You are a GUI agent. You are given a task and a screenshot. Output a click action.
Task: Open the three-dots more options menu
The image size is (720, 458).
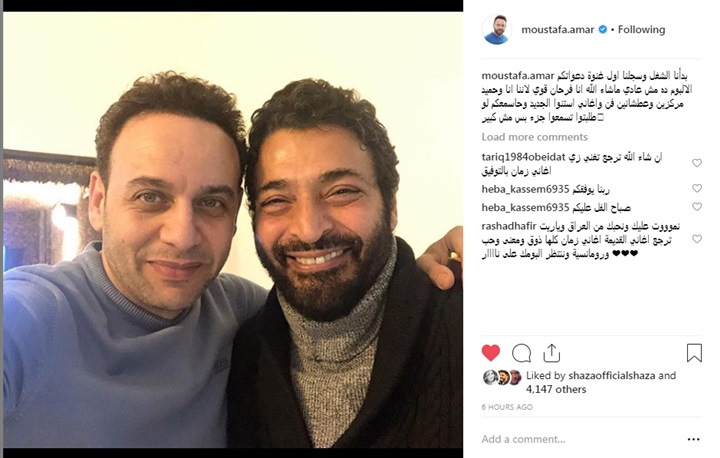pyautogui.click(x=693, y=440)
